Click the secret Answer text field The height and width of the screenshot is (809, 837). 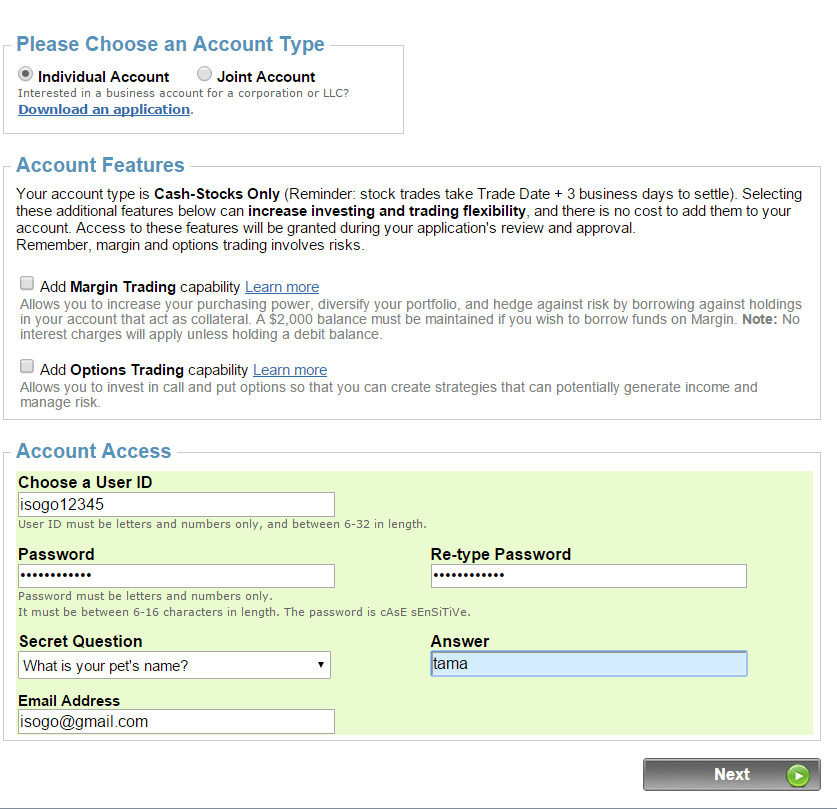click(x=588, y=664)
